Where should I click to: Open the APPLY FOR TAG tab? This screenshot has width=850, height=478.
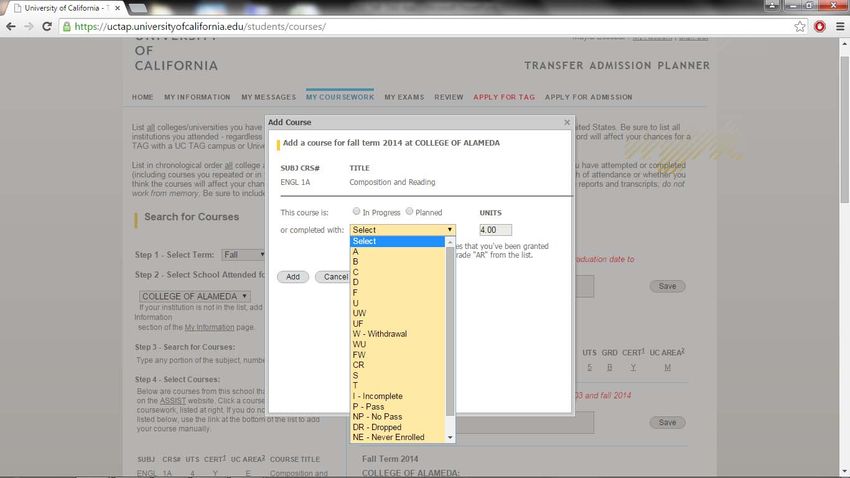click(x=504, y=97)
